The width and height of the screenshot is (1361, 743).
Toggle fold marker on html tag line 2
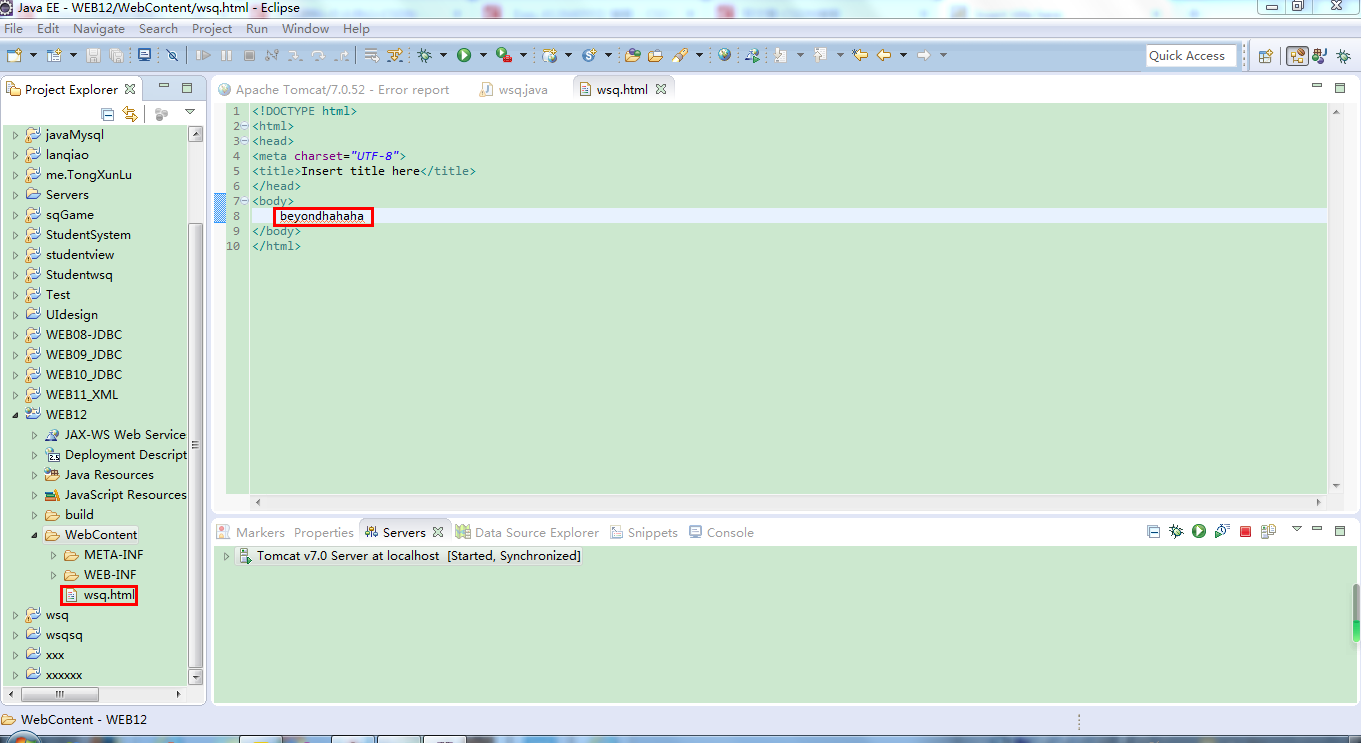coord(245,126)
